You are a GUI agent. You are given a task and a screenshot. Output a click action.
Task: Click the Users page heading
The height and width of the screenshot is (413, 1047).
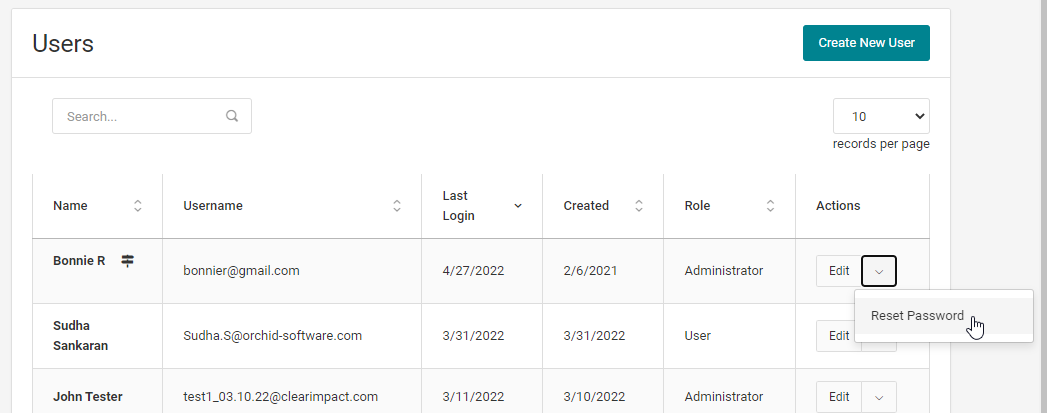[x=63, y=43]
